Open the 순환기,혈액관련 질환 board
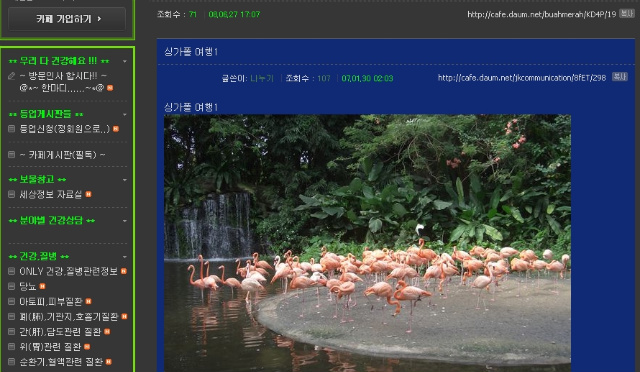 pyautogui.click(x=61, y=362)
